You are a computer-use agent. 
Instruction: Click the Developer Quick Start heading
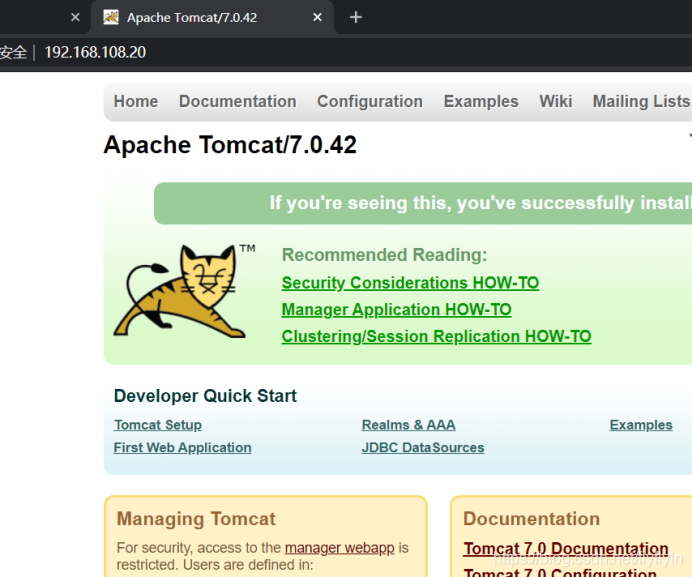(x=205, y=396)
